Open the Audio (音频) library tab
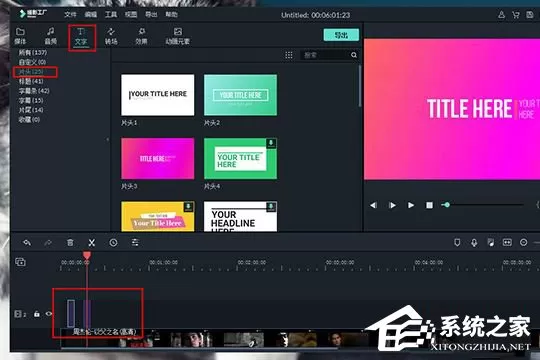The width and height of the screenshot is (540, 360). (x=50, y=36)
